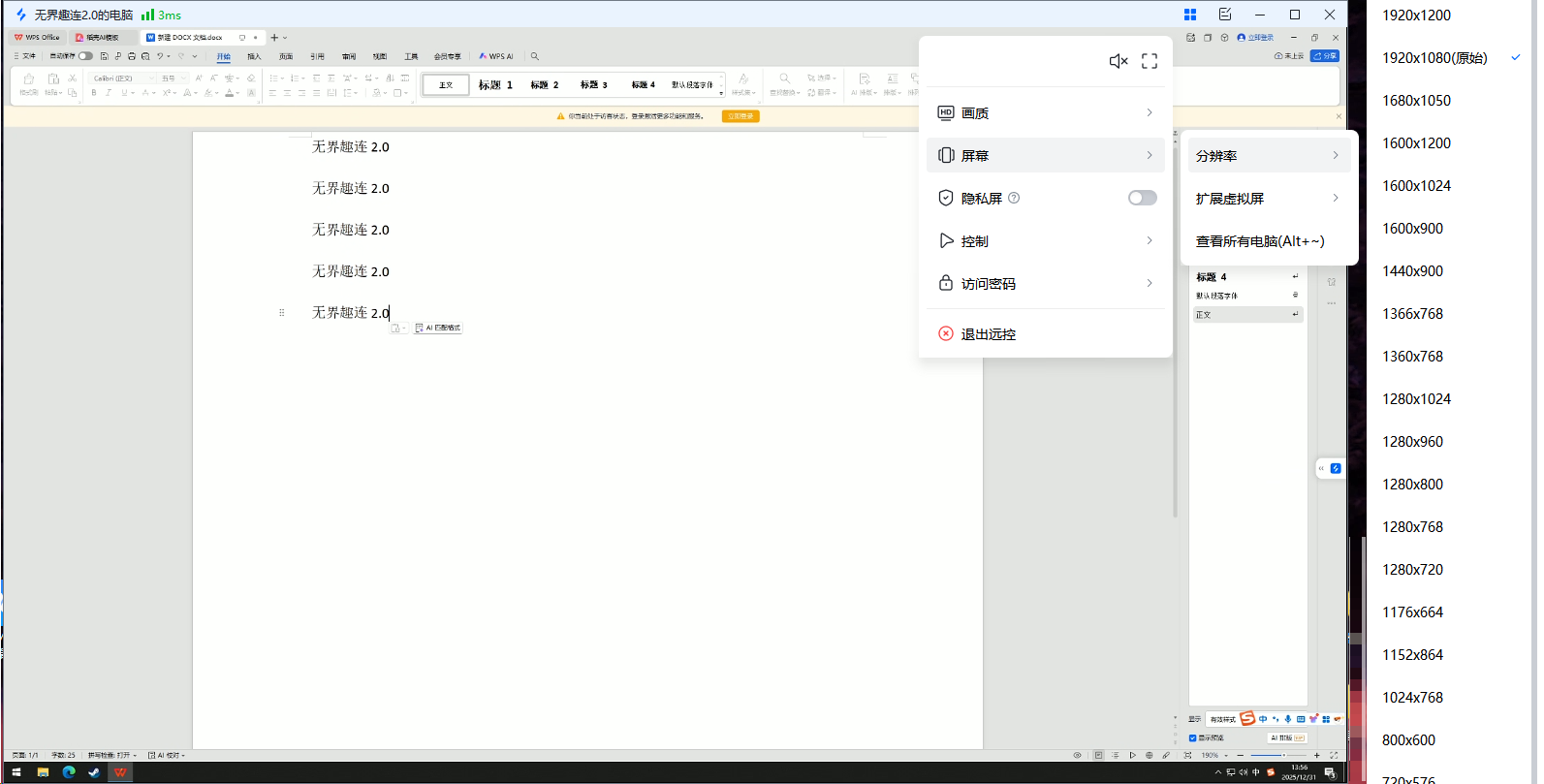Viewport: 1544px width, 784px height.
Task: Click the web layout globe icon
Action: click(1150, 755)
